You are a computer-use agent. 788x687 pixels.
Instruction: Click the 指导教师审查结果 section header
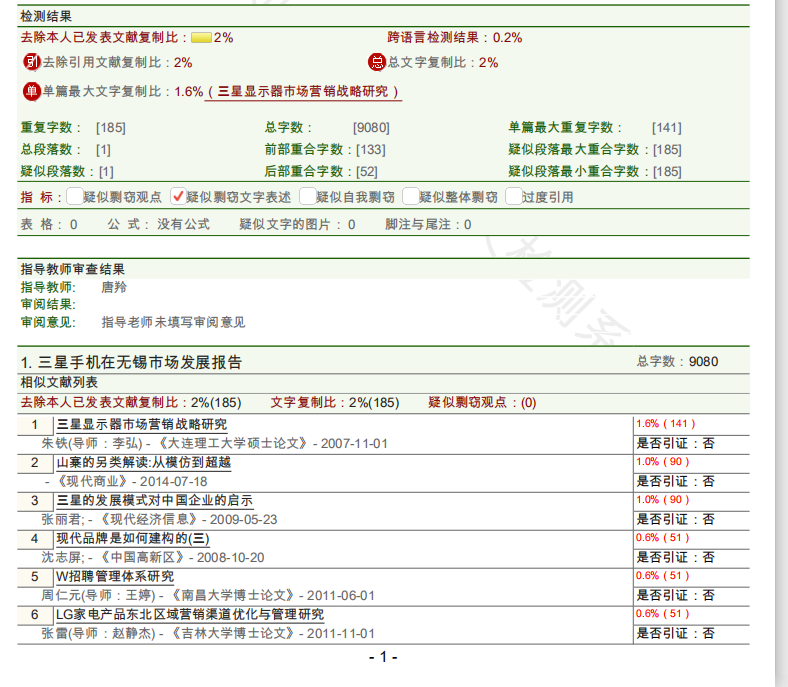[73, 269]
